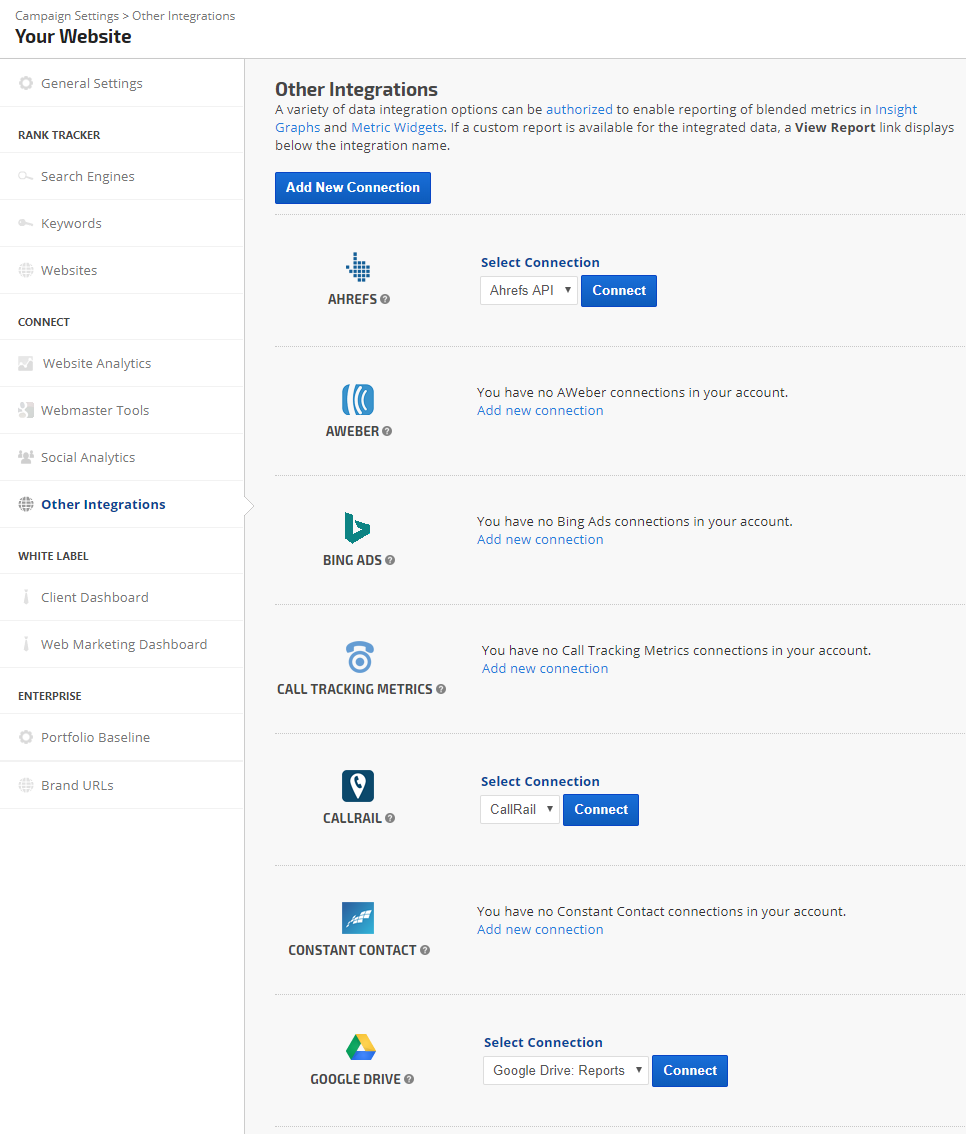
Task: Open the Google Drive: Reports dropdown
Action: 566,1071
